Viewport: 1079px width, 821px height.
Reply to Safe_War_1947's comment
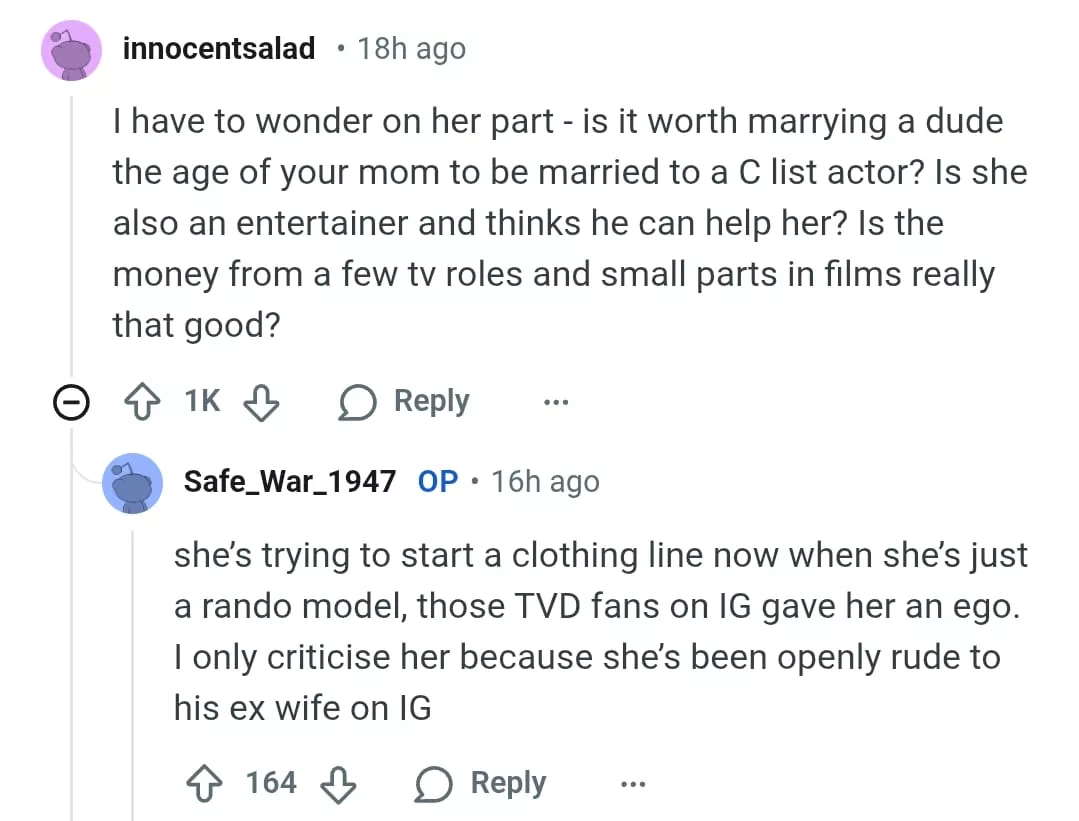click(481, 783)
